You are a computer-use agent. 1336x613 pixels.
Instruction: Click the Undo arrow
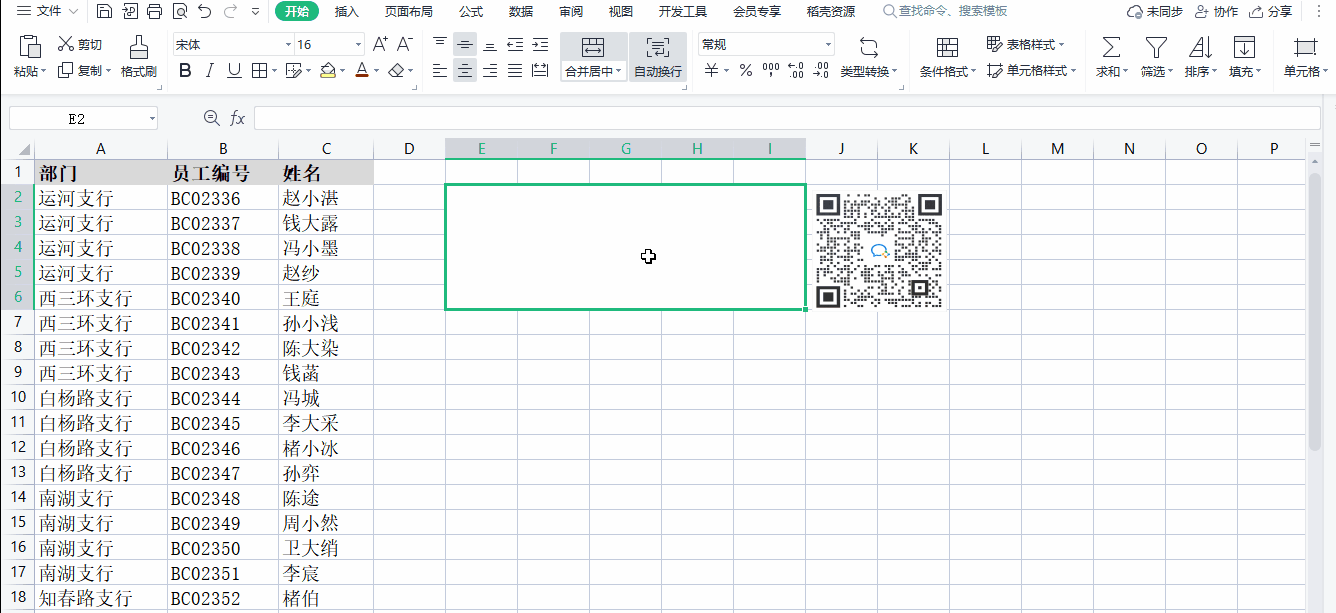204,12
